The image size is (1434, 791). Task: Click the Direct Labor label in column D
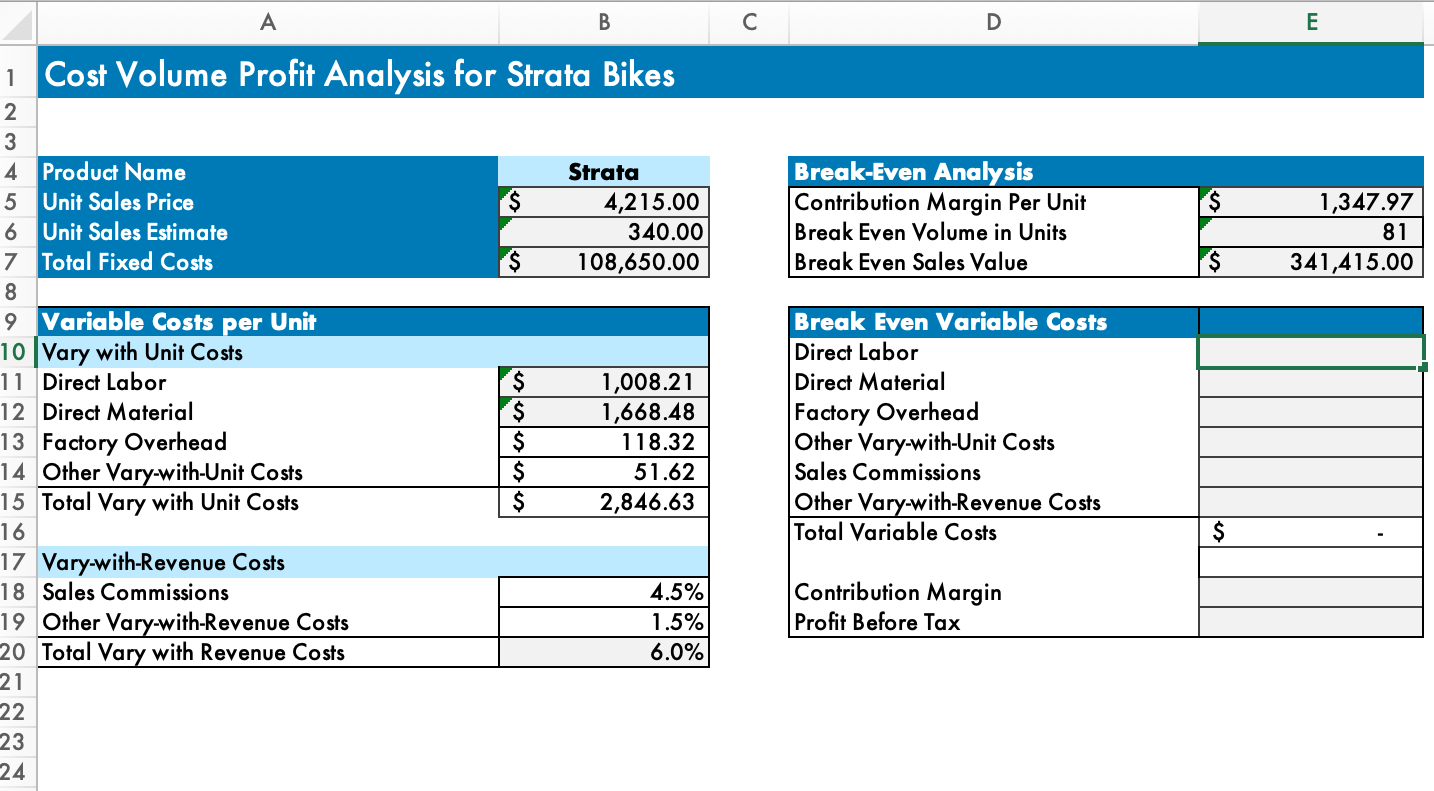click(x=856, y=352)
